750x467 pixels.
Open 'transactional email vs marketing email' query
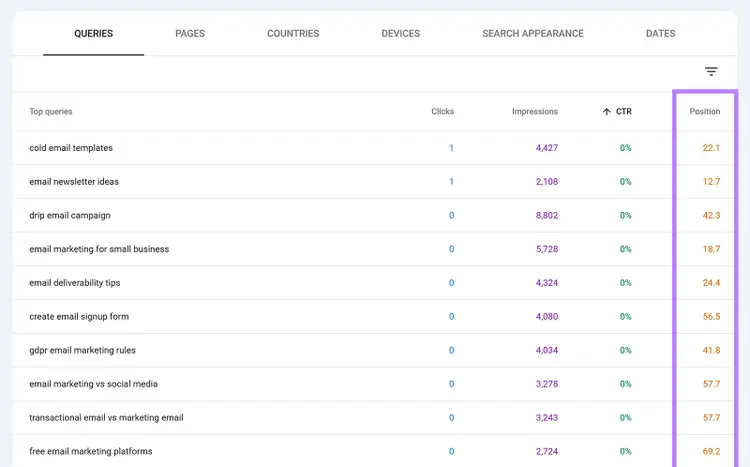click(106, 418)
